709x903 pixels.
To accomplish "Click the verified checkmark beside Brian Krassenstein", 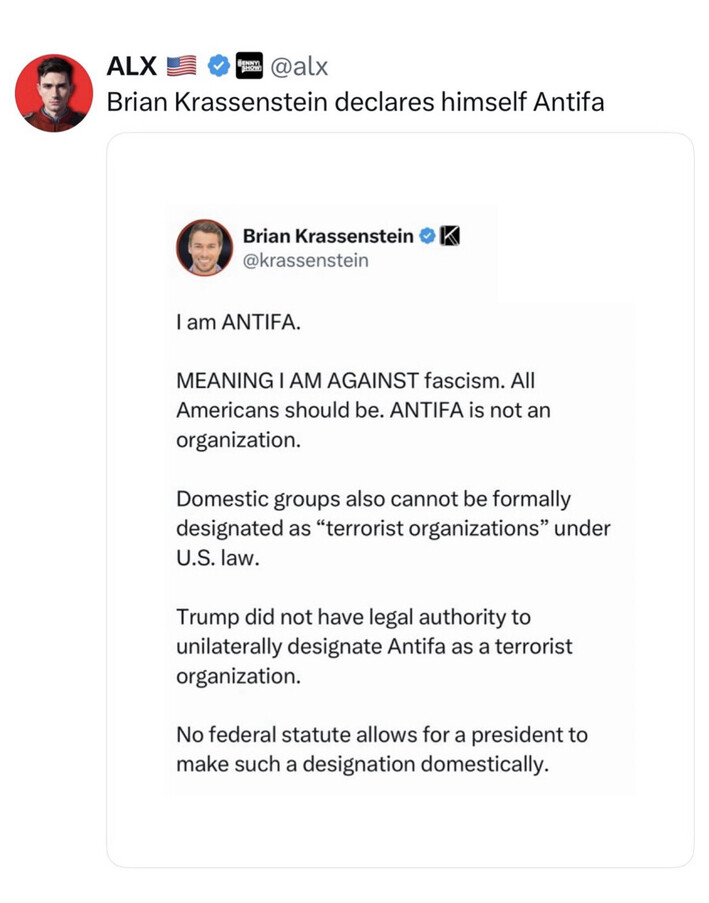I will (x=426, y=236).
